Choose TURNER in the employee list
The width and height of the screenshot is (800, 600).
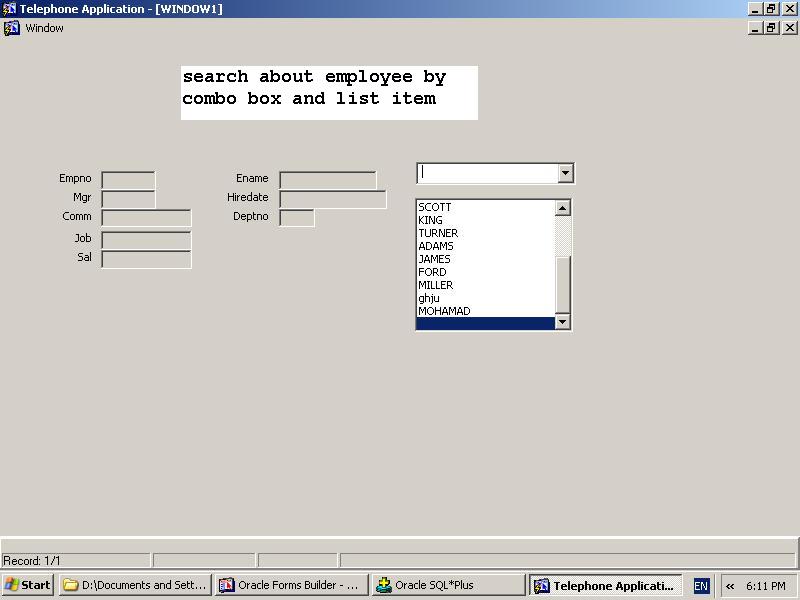[438, 233]
